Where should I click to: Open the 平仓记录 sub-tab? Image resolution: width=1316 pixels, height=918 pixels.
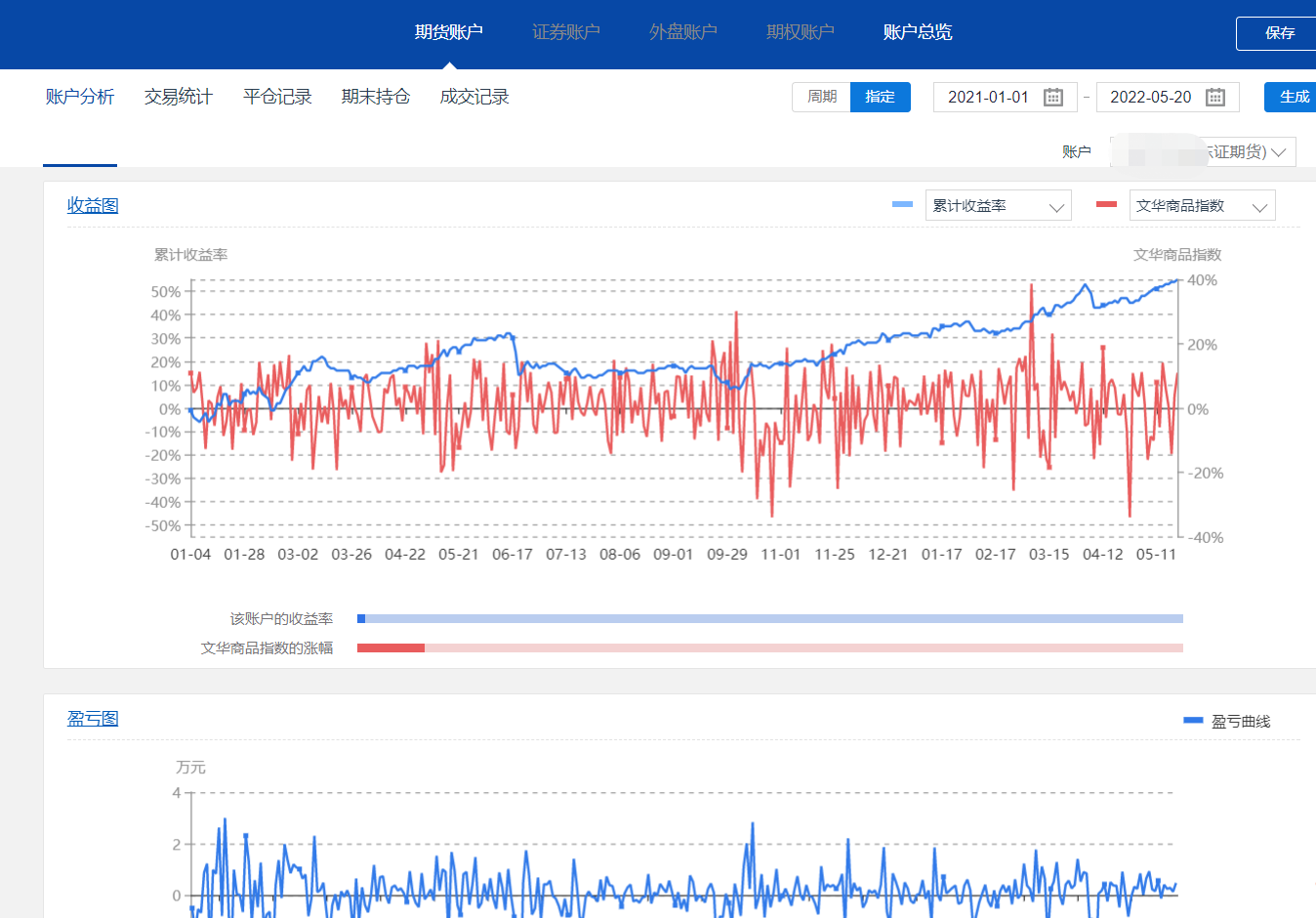pyautogui.click(x=277, y=97)
